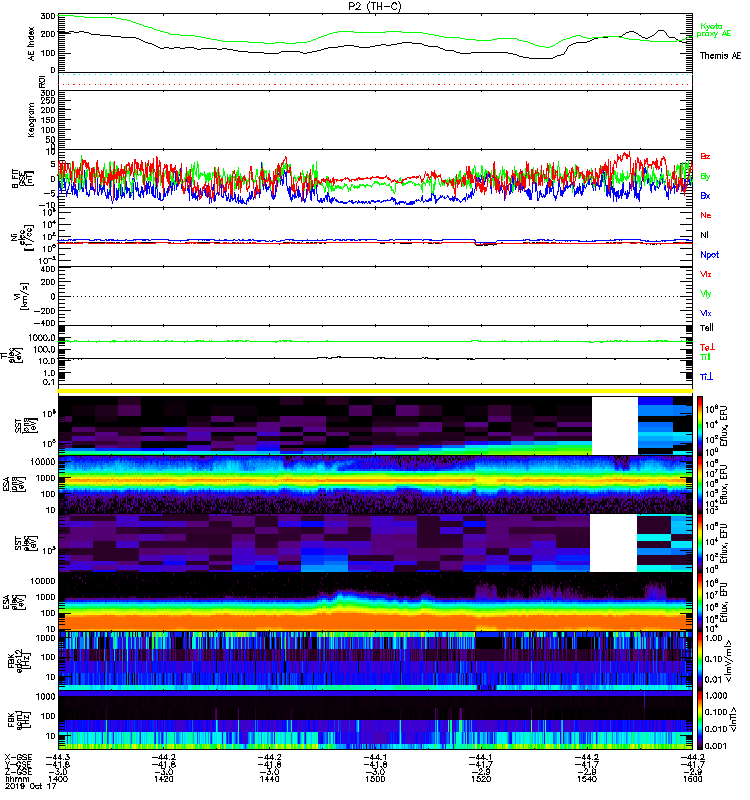Click the white data gap in the SST ion spectrogram
Screen dimensions: 750x800
pos(614,426)
